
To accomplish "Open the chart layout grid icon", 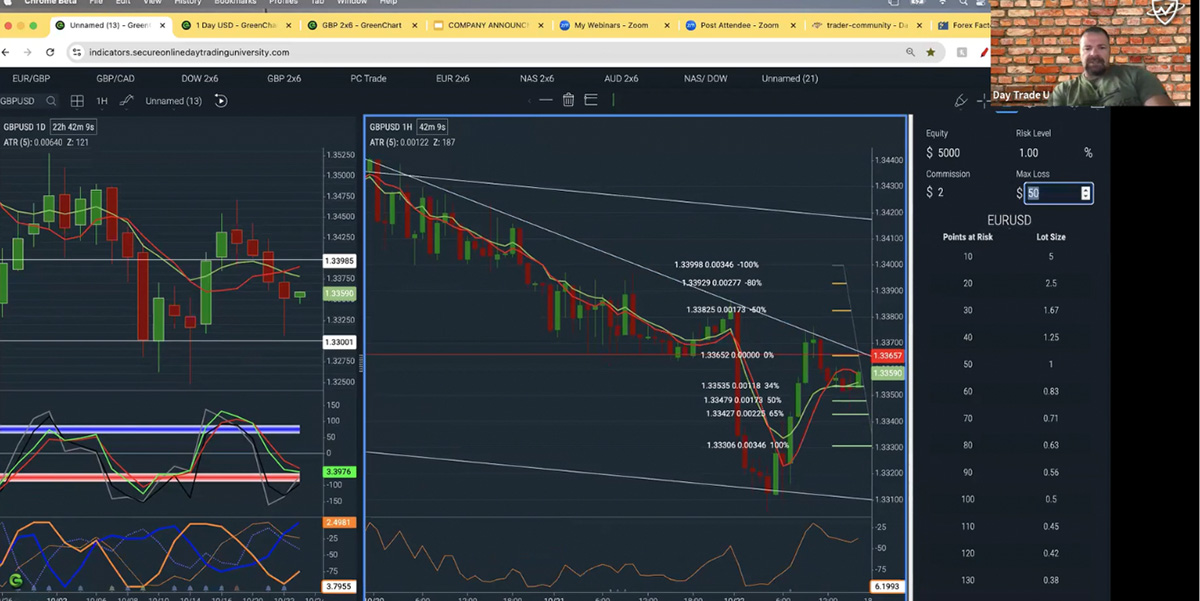I will [77, 101].
